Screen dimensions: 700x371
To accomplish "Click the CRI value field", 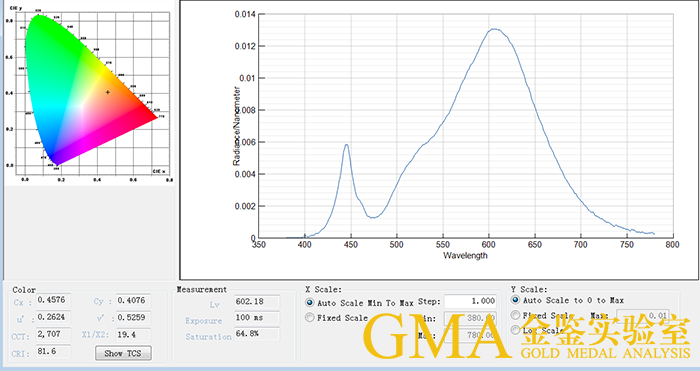I will pos(53,351).
